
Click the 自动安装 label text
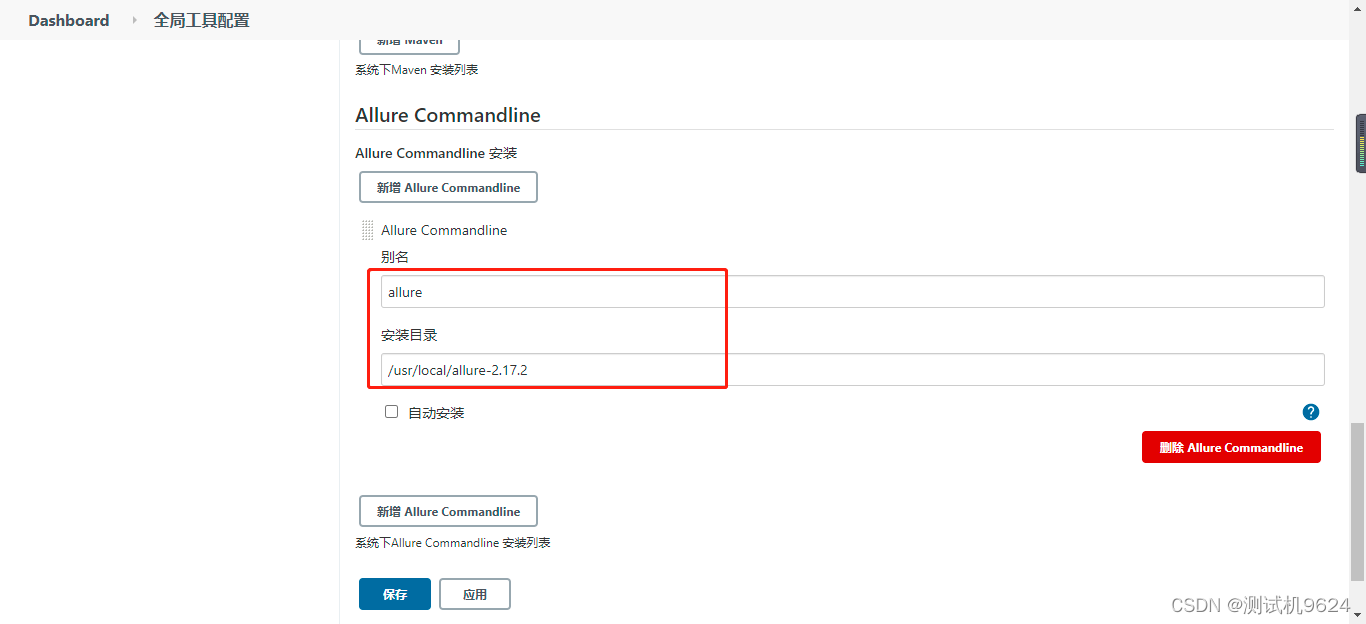coord(436,413)
